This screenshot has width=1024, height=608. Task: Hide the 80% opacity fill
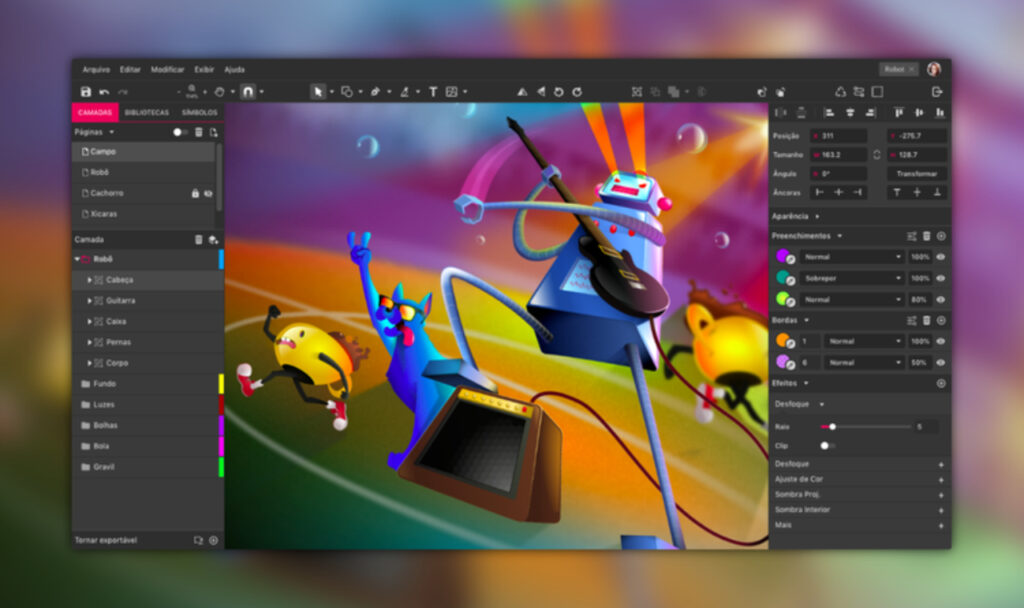click(940, 300)
